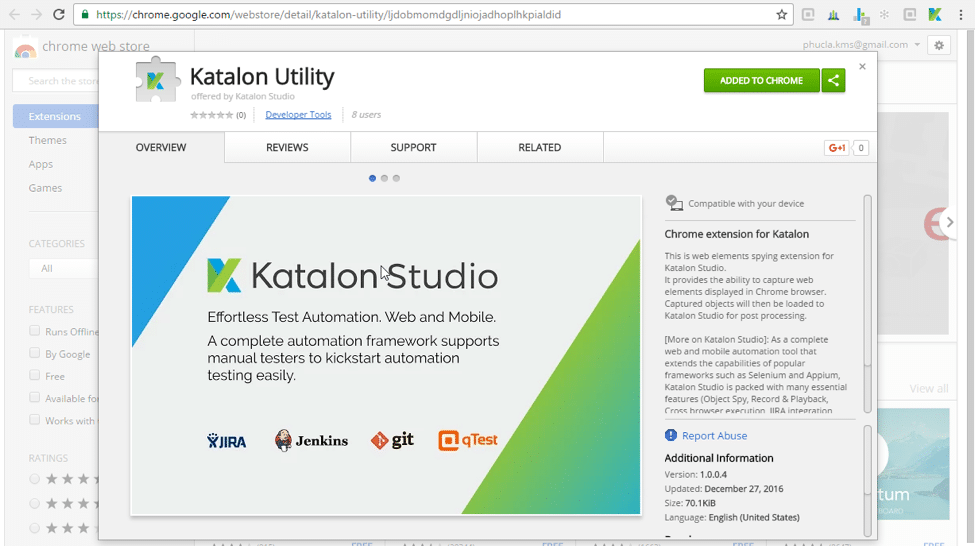Select the second screenshot carousel dot

384,178
